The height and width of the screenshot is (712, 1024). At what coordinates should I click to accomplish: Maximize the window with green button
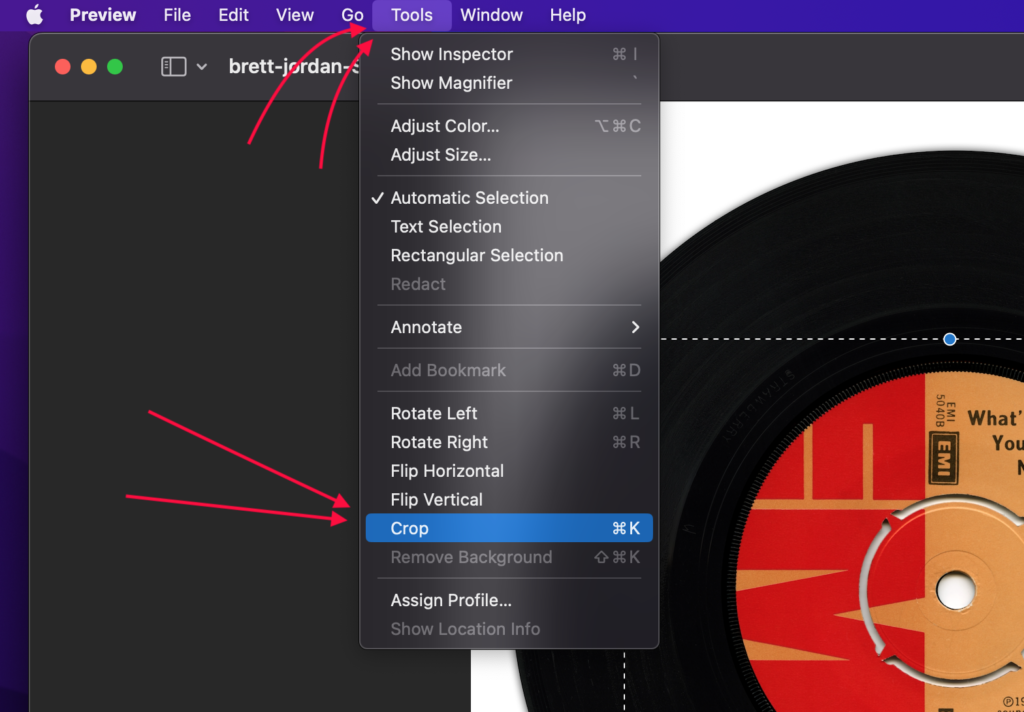coord(115,67)
